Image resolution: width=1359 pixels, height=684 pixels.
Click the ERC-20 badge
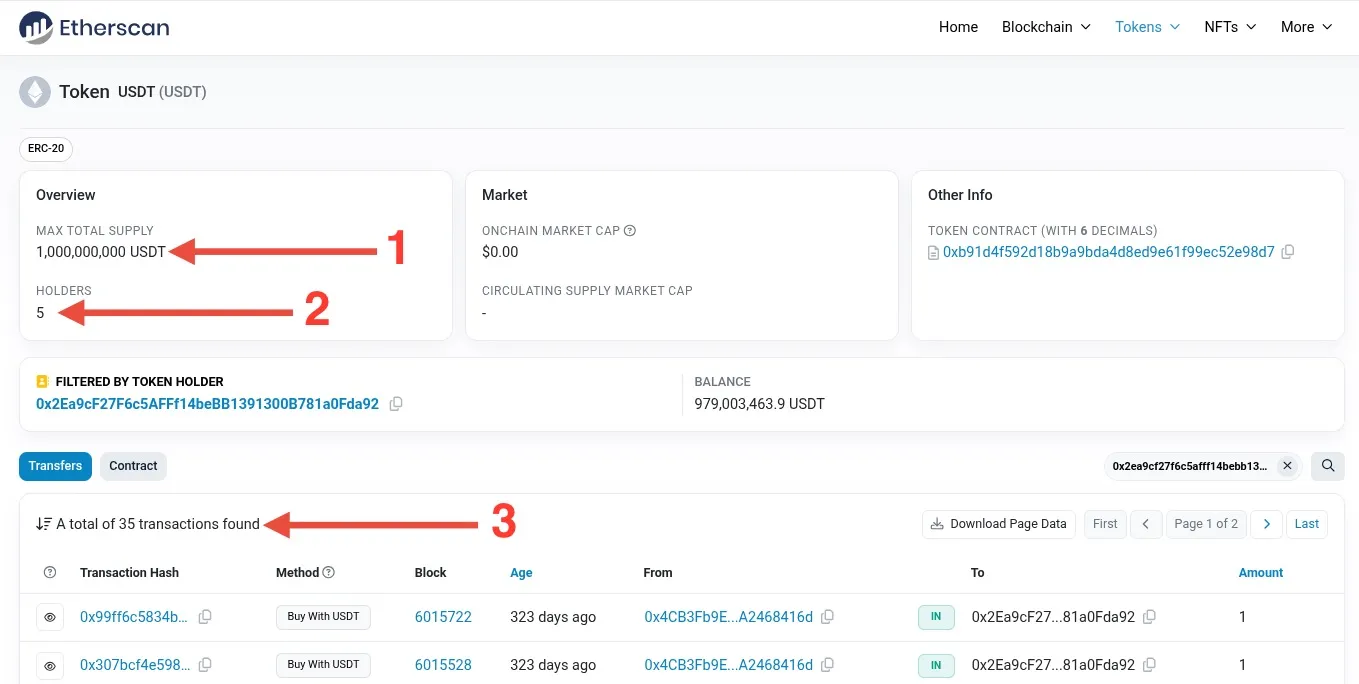(x=46, y=149)
